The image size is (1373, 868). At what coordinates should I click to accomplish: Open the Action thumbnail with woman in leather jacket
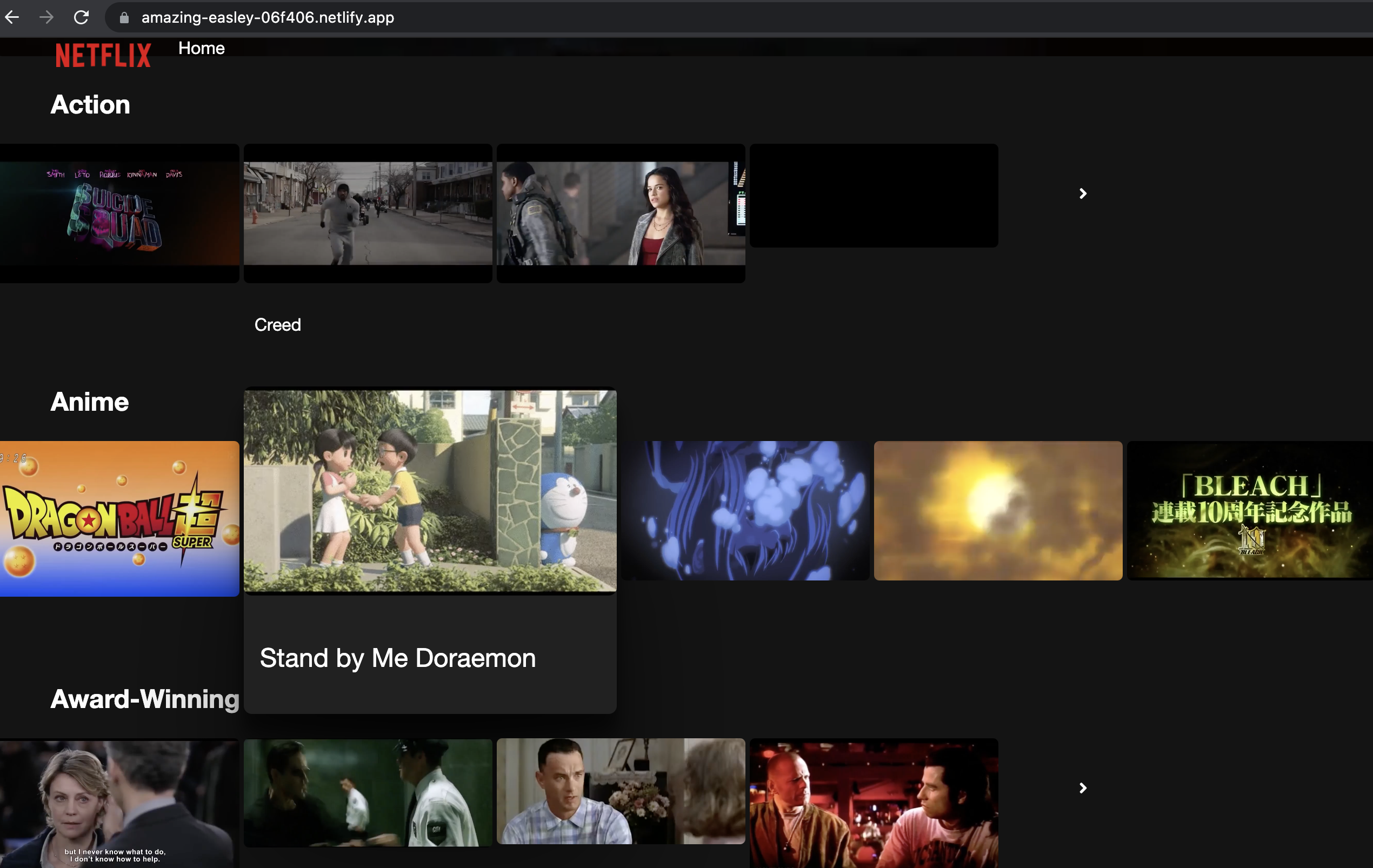point(621,213)
